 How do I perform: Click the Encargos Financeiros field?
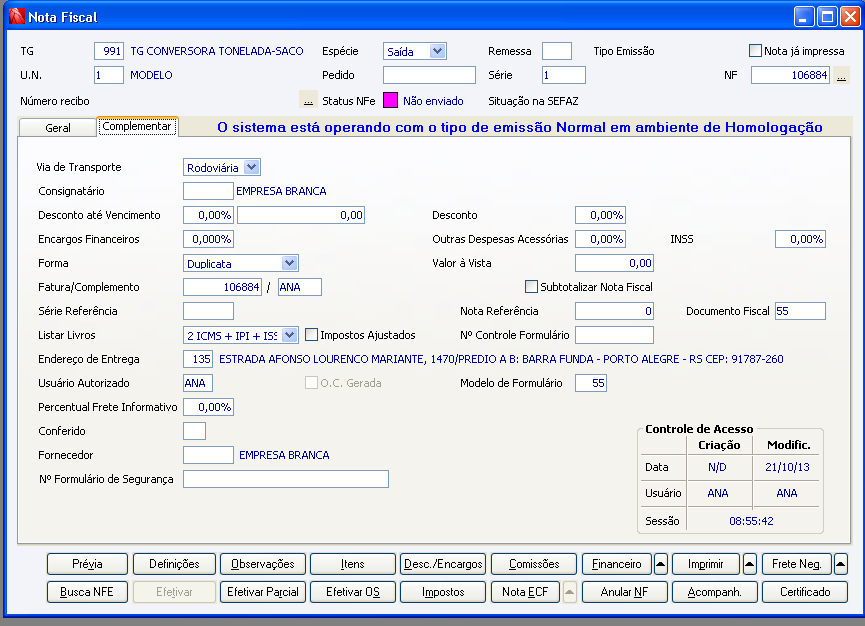coord(208,239)
